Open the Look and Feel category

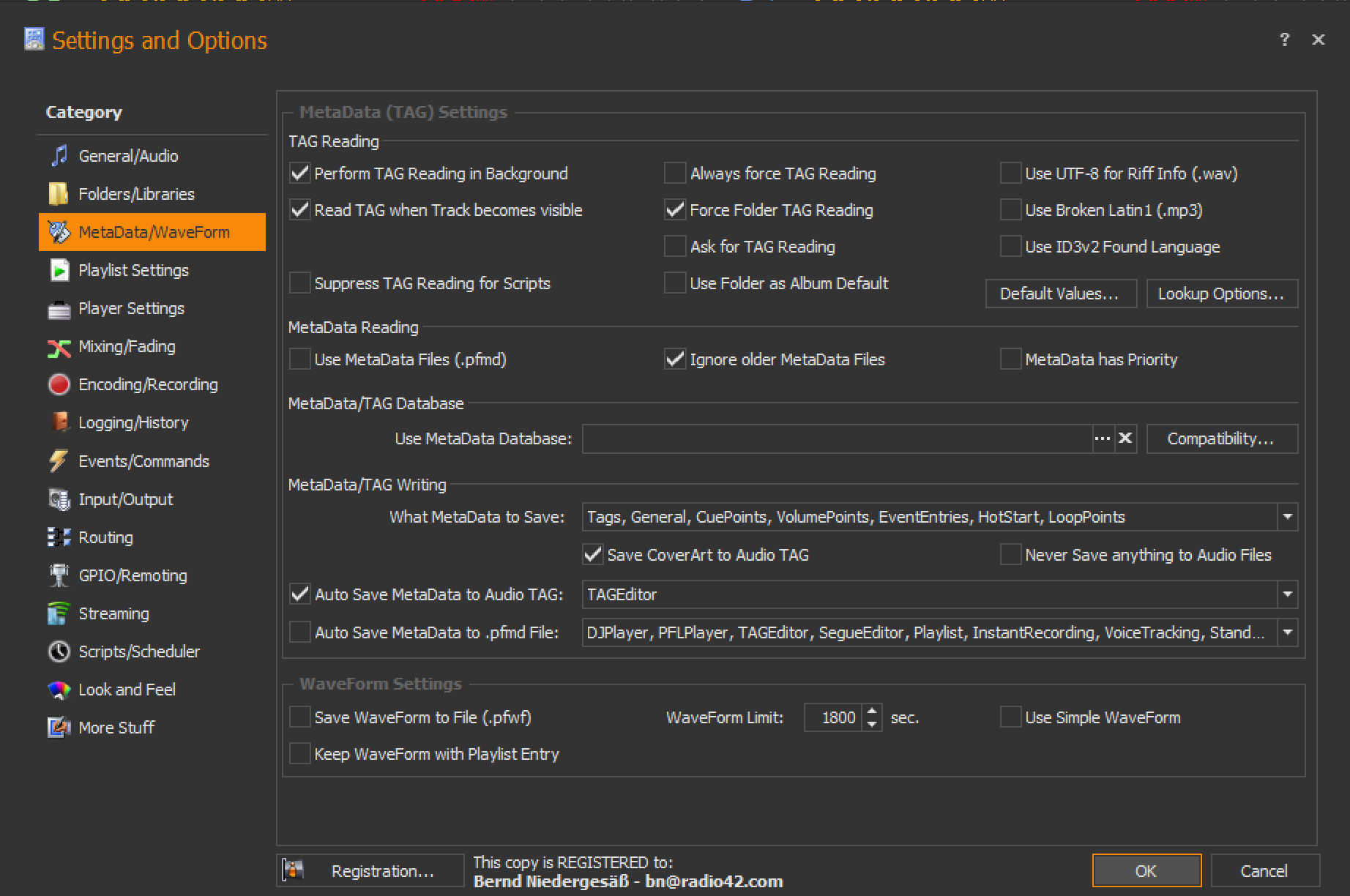point(127,690)
